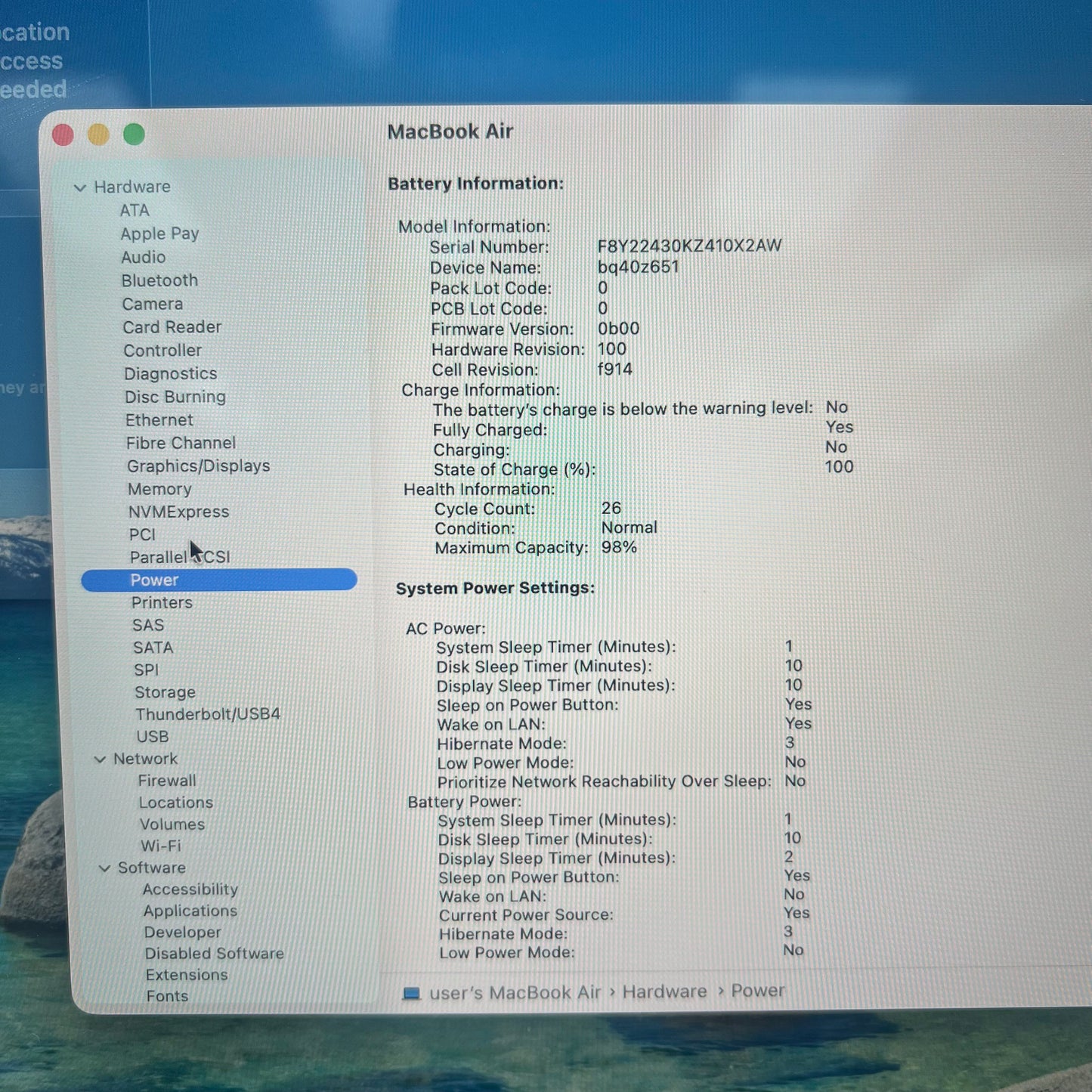Open the Storage sidebar item
This screenshot has width=1092, height=1092.
point(165,692)
